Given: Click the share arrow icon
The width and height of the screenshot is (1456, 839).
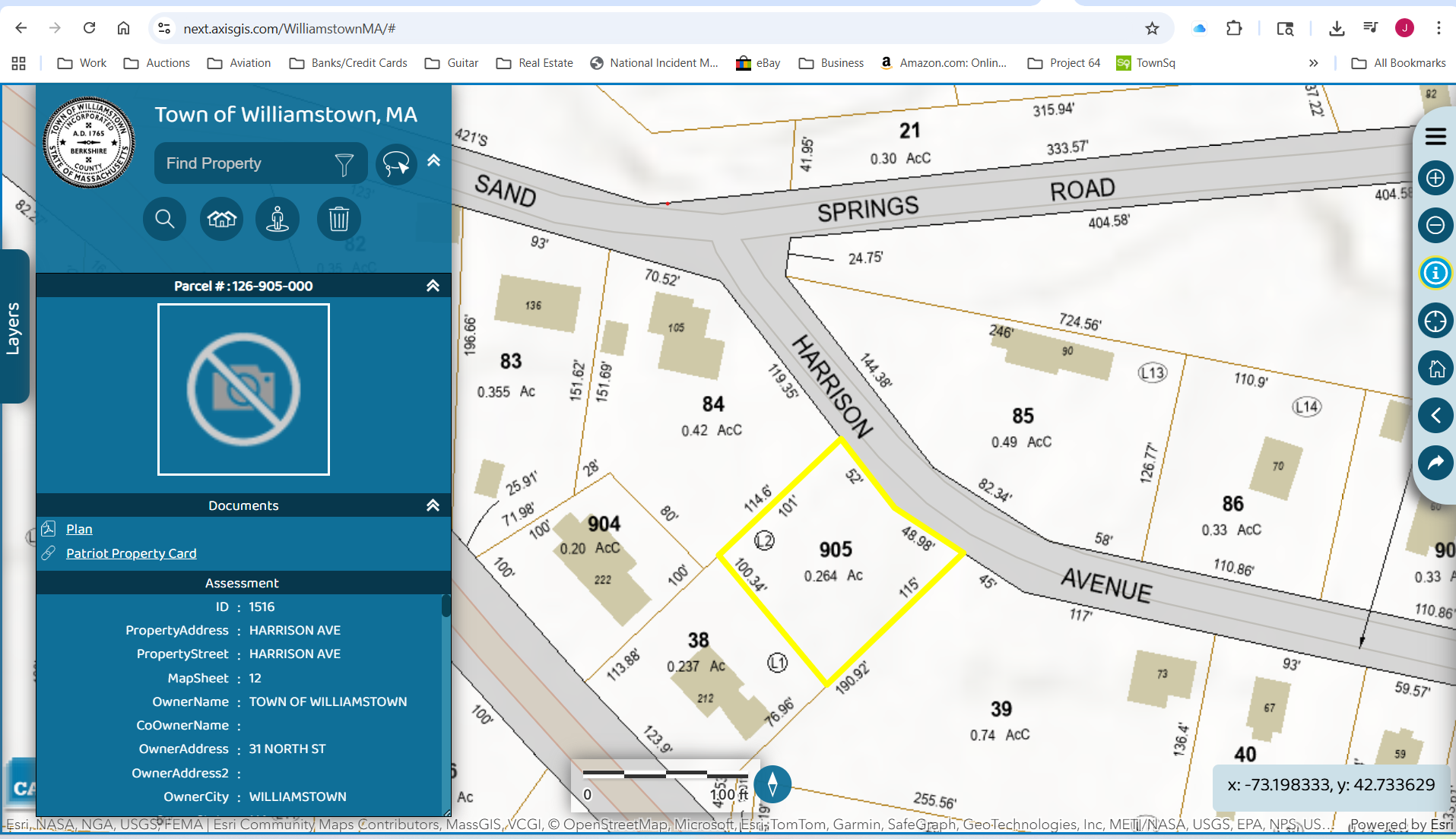Looking at the screenshot, I should coord(1435,463).
